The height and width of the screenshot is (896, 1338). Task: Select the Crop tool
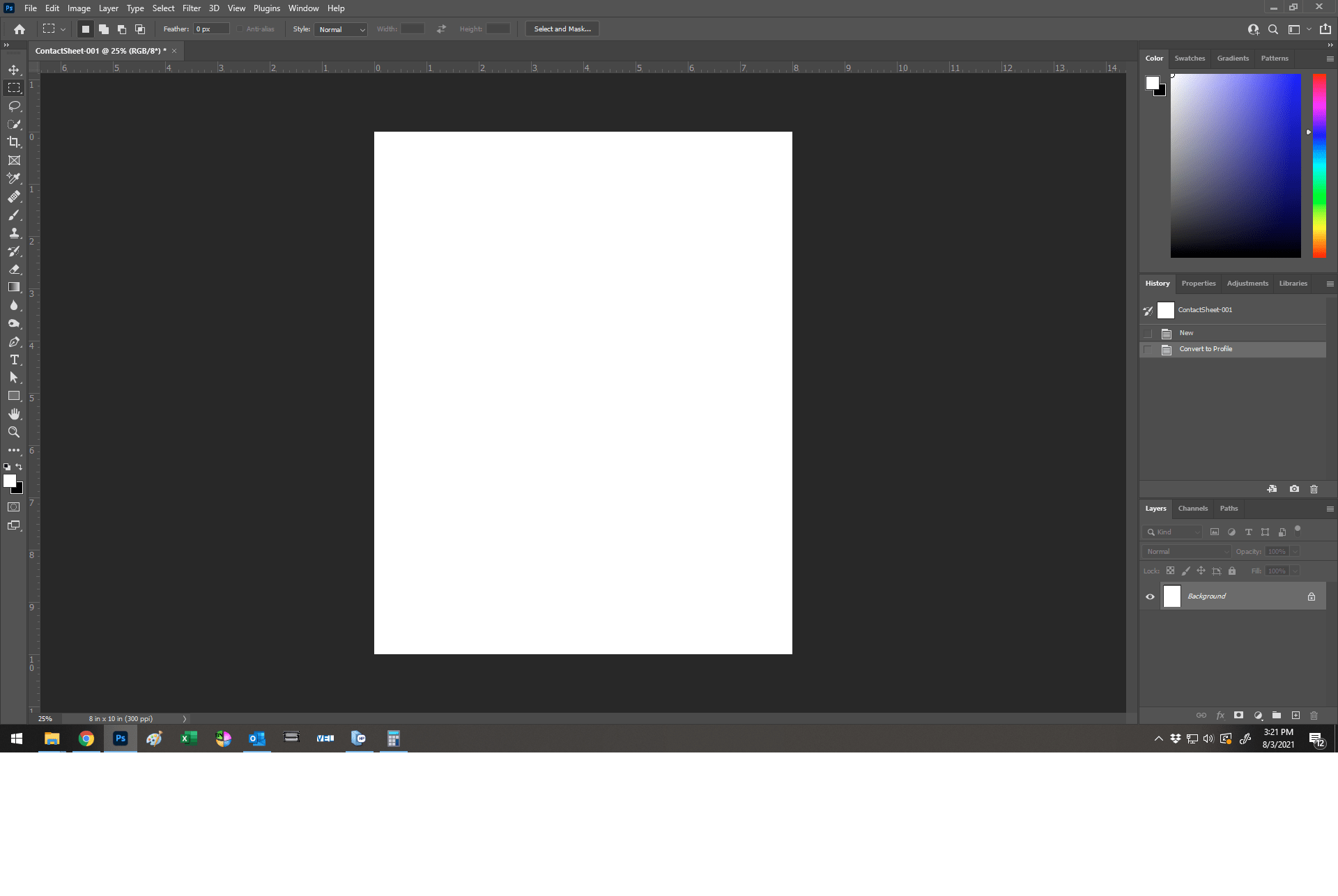point(14,142)
